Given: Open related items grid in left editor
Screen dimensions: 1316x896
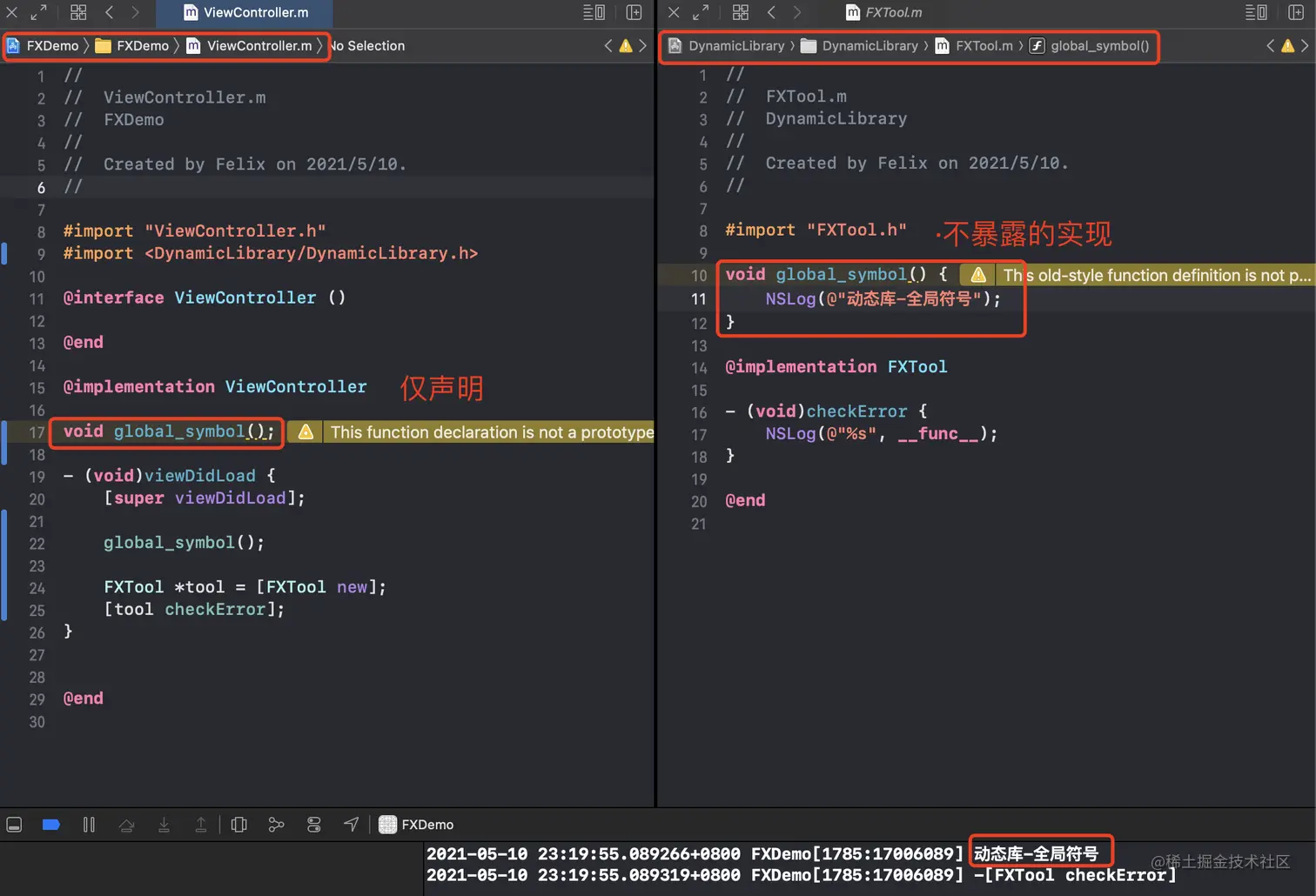Looking at the screenshot, I should (78, 12).
